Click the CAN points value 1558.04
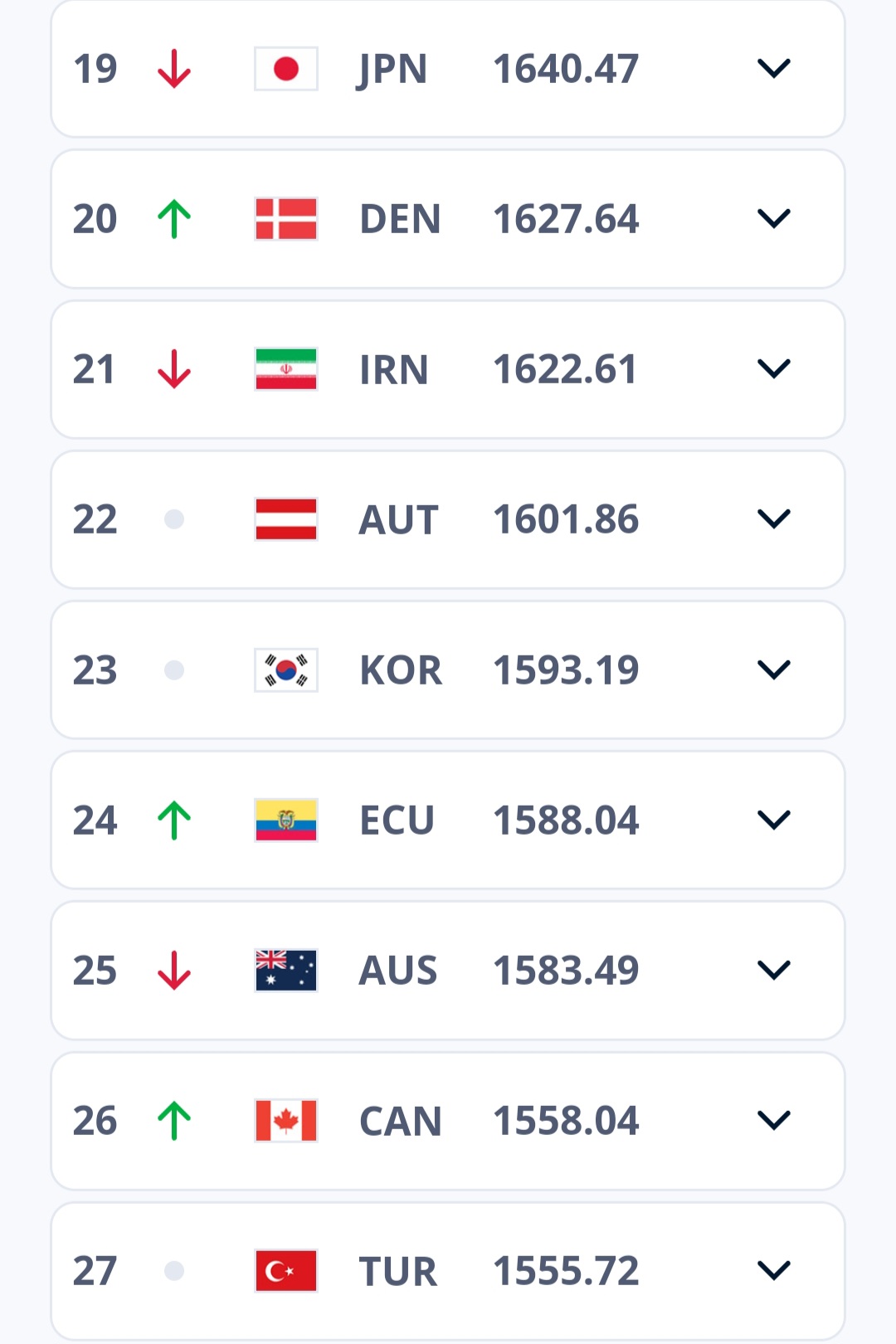 click(566, 1121)
